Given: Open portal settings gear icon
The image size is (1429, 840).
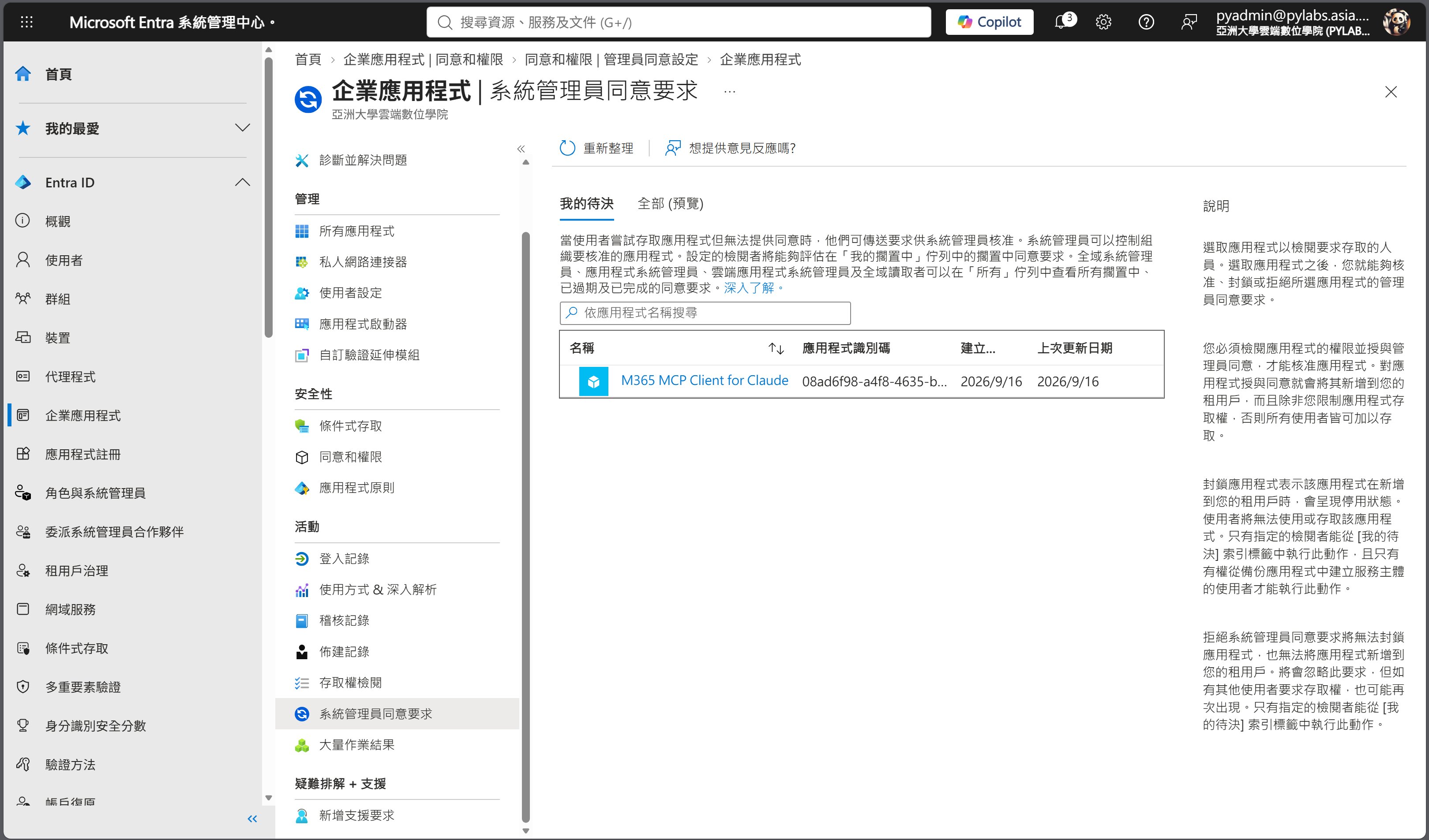Looking at the screenshot, I should 1103,22.
